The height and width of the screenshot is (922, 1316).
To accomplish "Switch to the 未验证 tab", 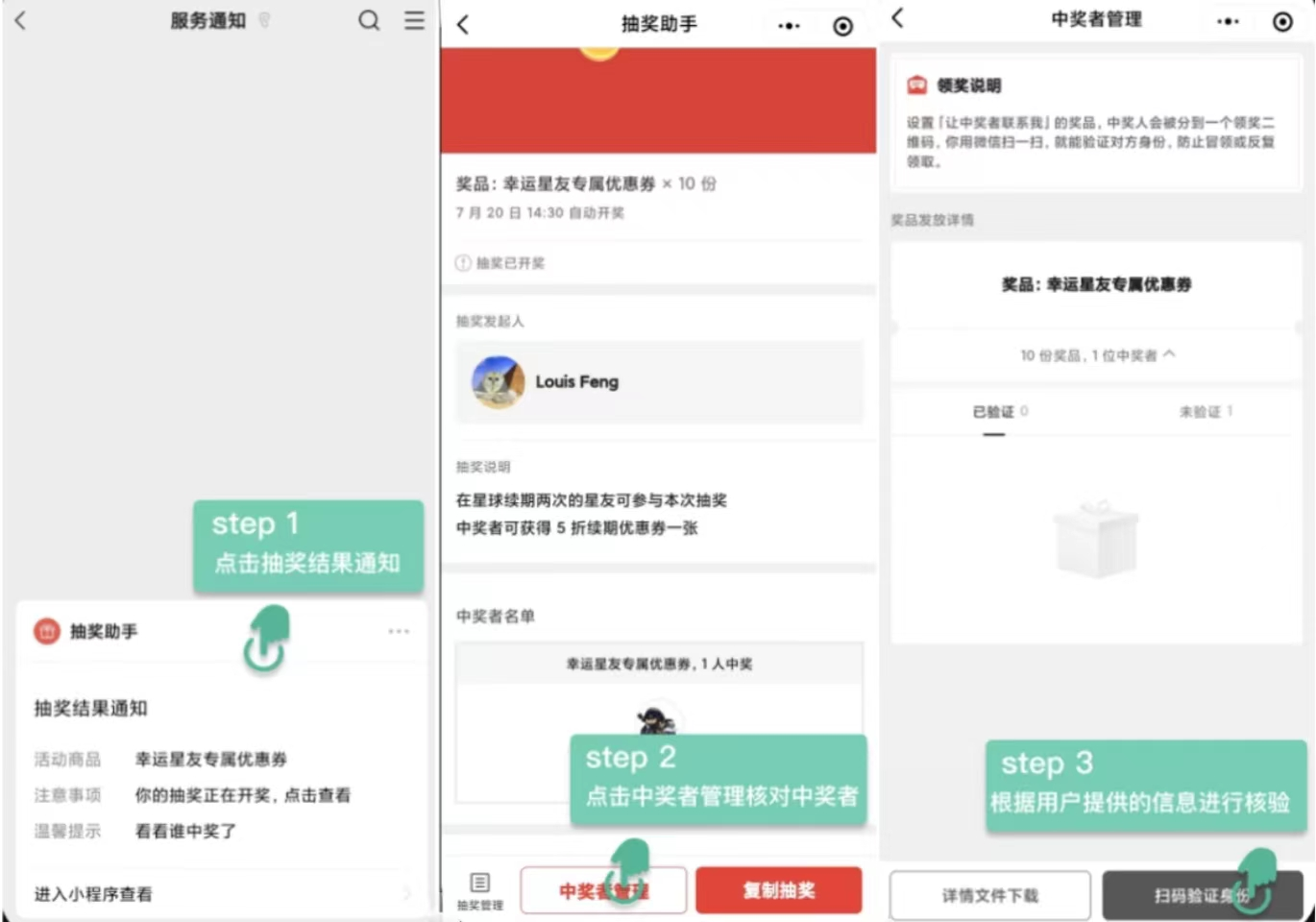I will click(1206, 412).
